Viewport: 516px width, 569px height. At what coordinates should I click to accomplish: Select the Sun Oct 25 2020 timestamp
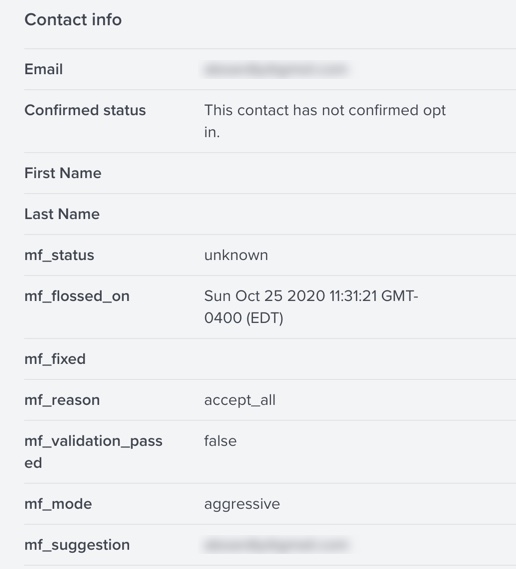click(x=311, y=307)
